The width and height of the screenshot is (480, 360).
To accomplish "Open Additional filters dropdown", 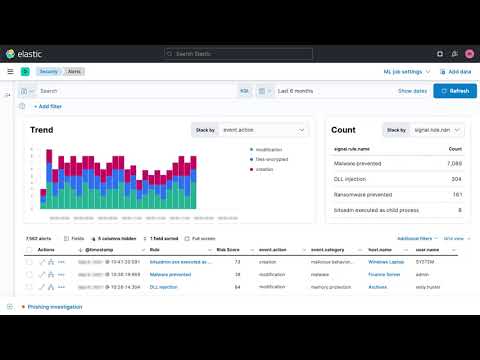I will (417, 238).
